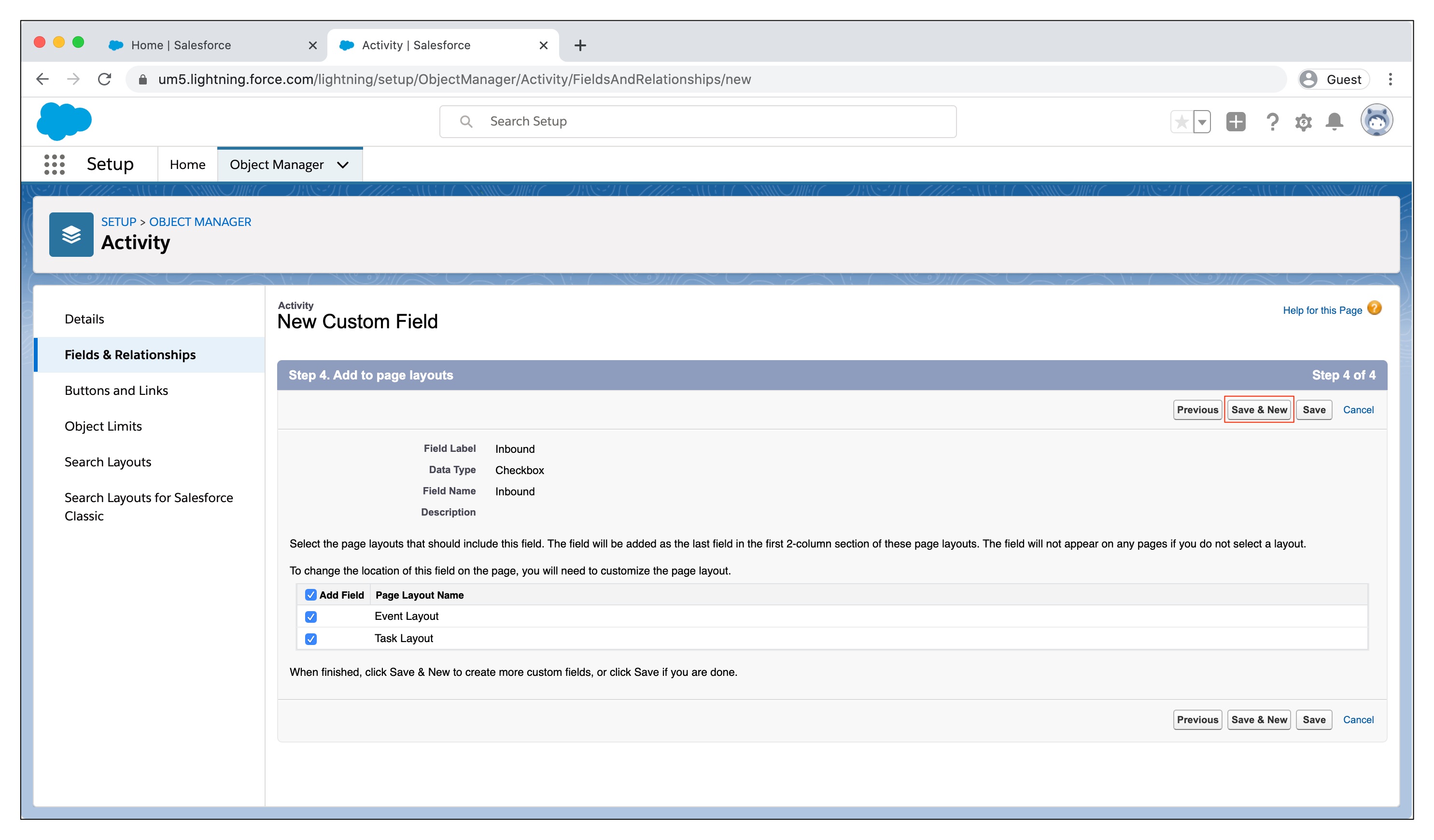Expand the favorites list dropdown arrow
This screenshot has width=1434, height=840.
coord(1202,122)
